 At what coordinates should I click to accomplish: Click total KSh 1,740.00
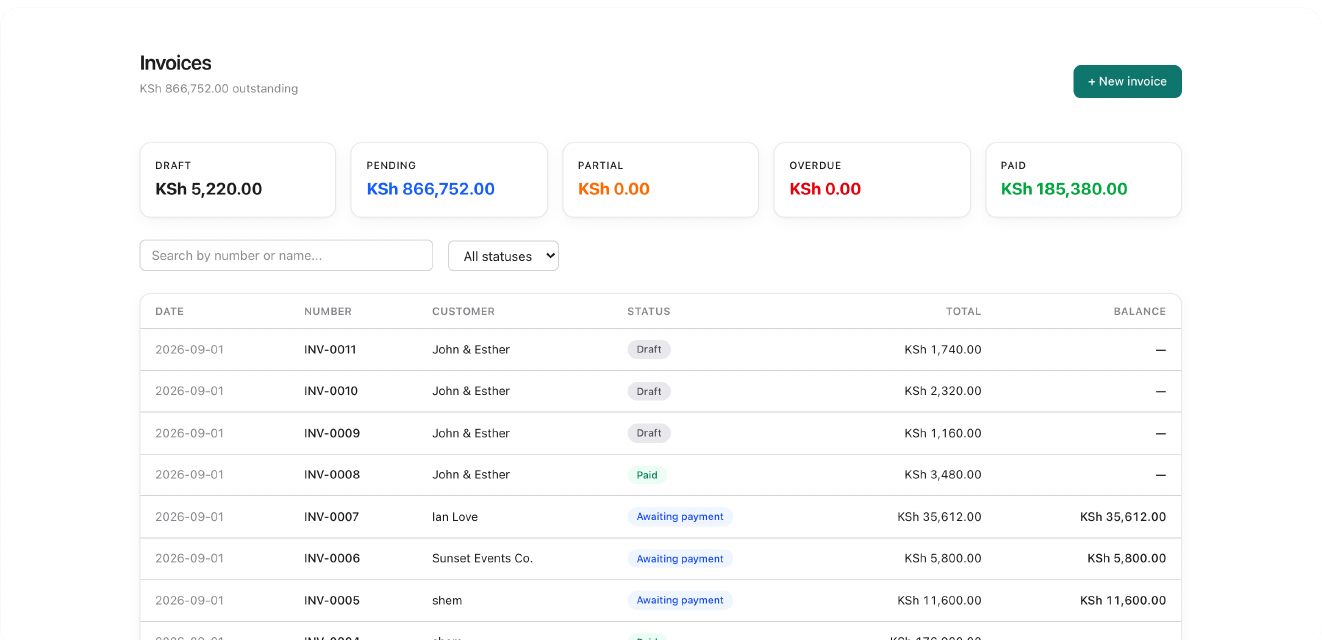point(943,350)
